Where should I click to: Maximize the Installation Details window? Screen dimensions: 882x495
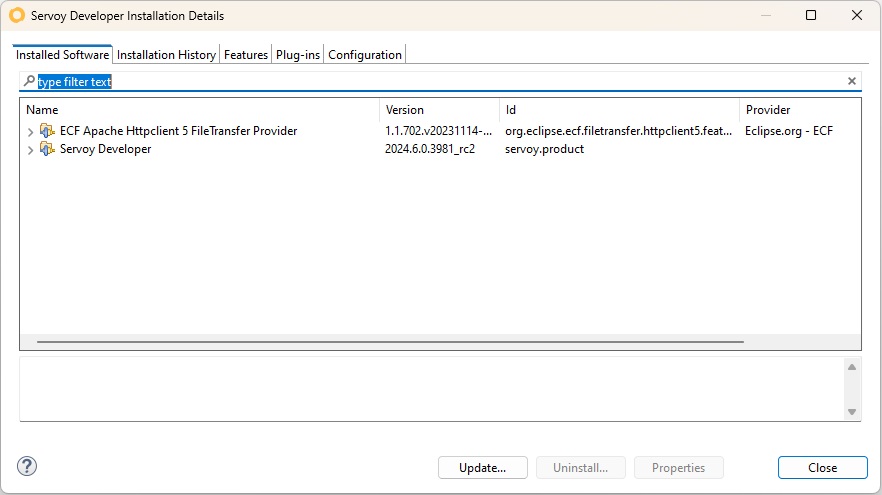click(x=811, y=15)
